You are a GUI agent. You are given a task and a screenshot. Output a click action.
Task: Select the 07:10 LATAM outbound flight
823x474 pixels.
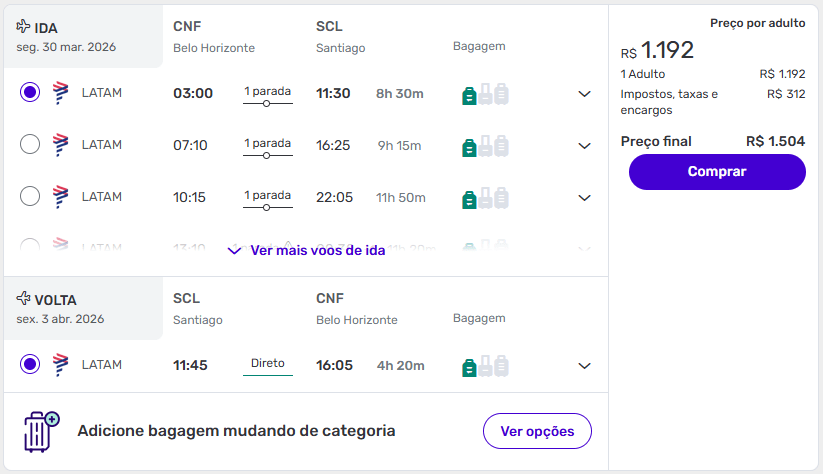click(30, 145)
